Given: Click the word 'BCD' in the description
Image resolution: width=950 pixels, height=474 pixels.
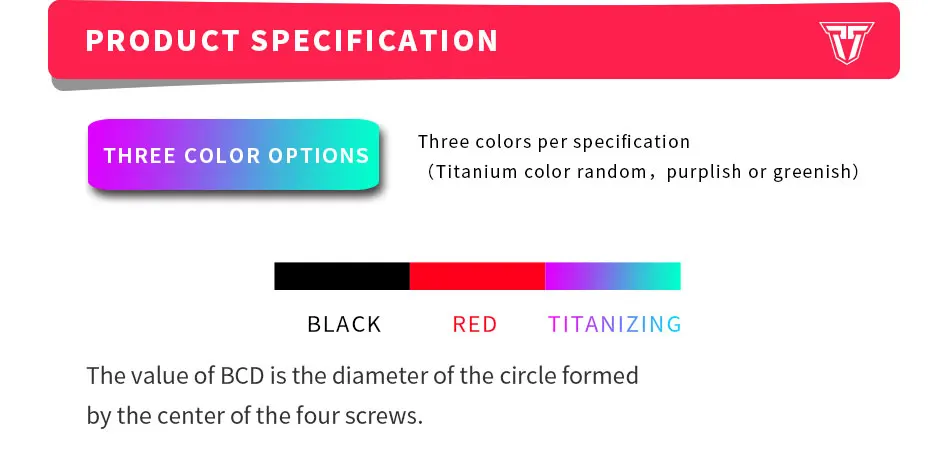Looking at the screenshot, I should 242,376.
